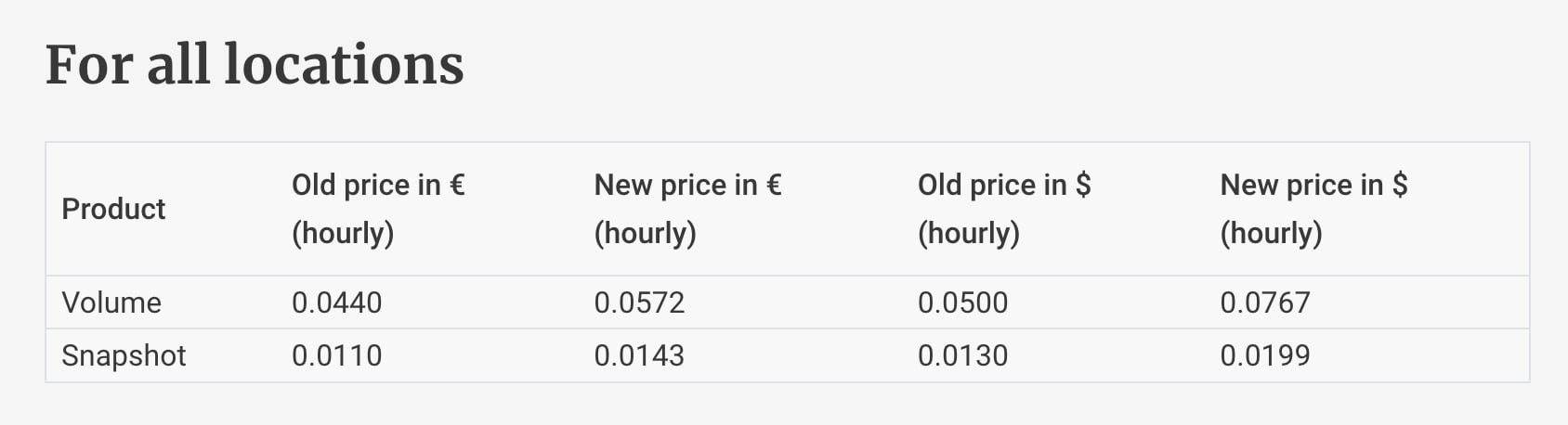Click the $ symbol in New price header
This screenshot has width=1568, height=425.
pos(1399,185)
